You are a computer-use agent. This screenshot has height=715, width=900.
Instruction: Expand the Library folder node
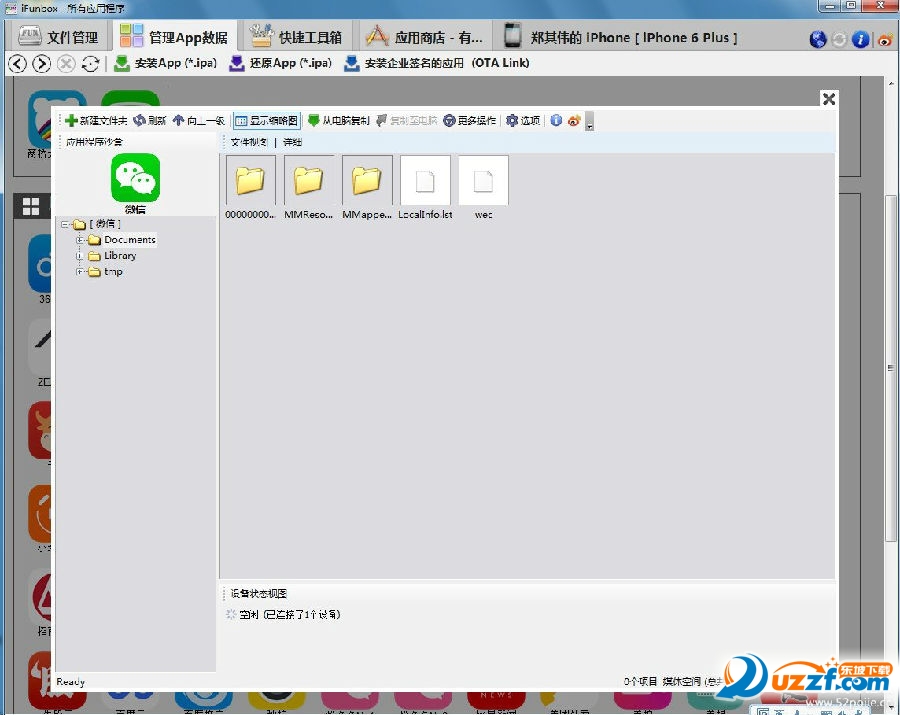80,256
